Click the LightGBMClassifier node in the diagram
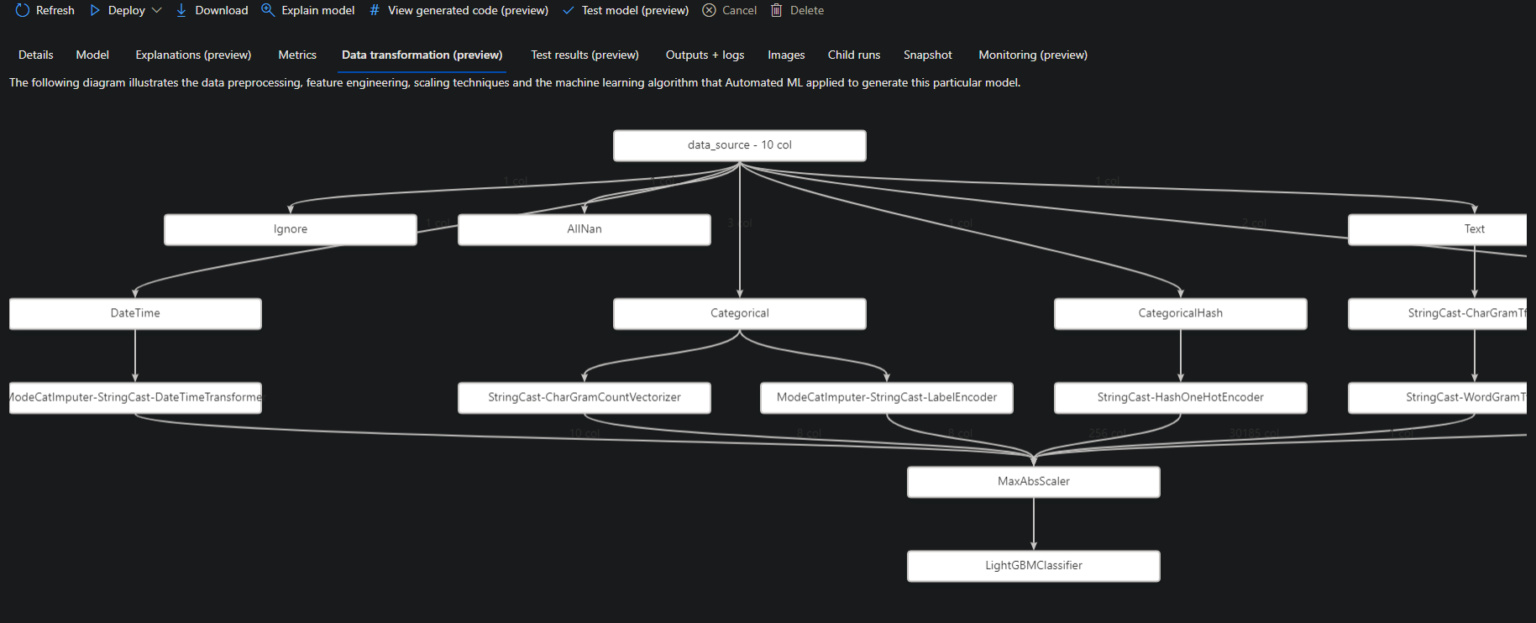Screen dimensions: 1536x623 coord(1033,565)
